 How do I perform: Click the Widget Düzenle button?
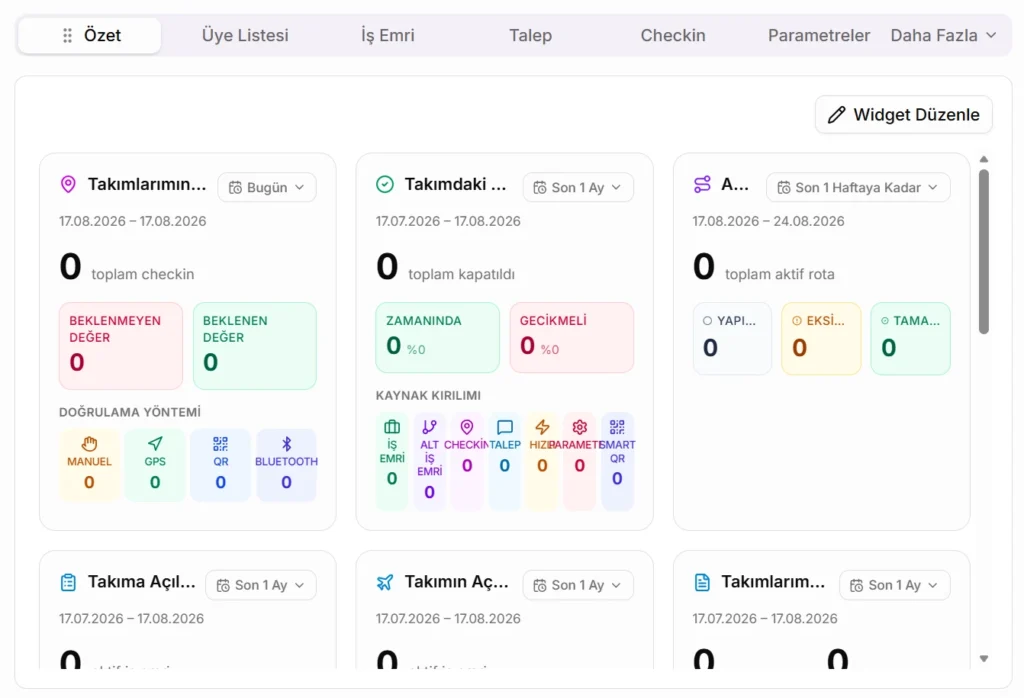point(903,115)
